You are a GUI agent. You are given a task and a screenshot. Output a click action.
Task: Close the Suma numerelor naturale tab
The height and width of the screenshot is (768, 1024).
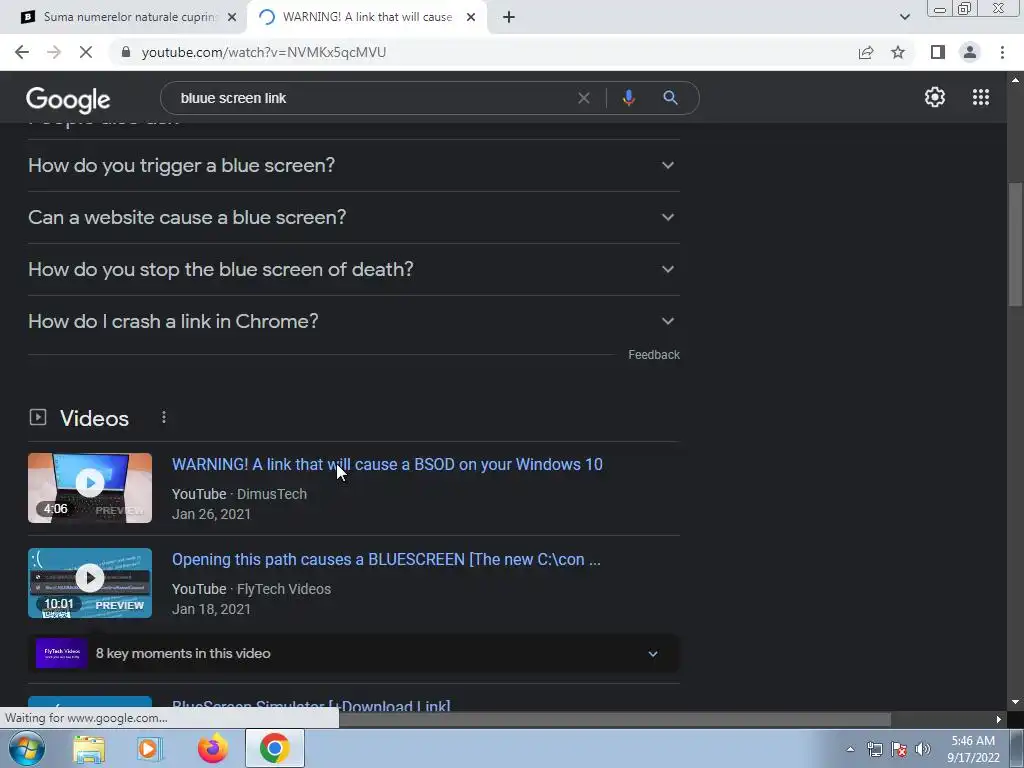[x=232, y=17]
